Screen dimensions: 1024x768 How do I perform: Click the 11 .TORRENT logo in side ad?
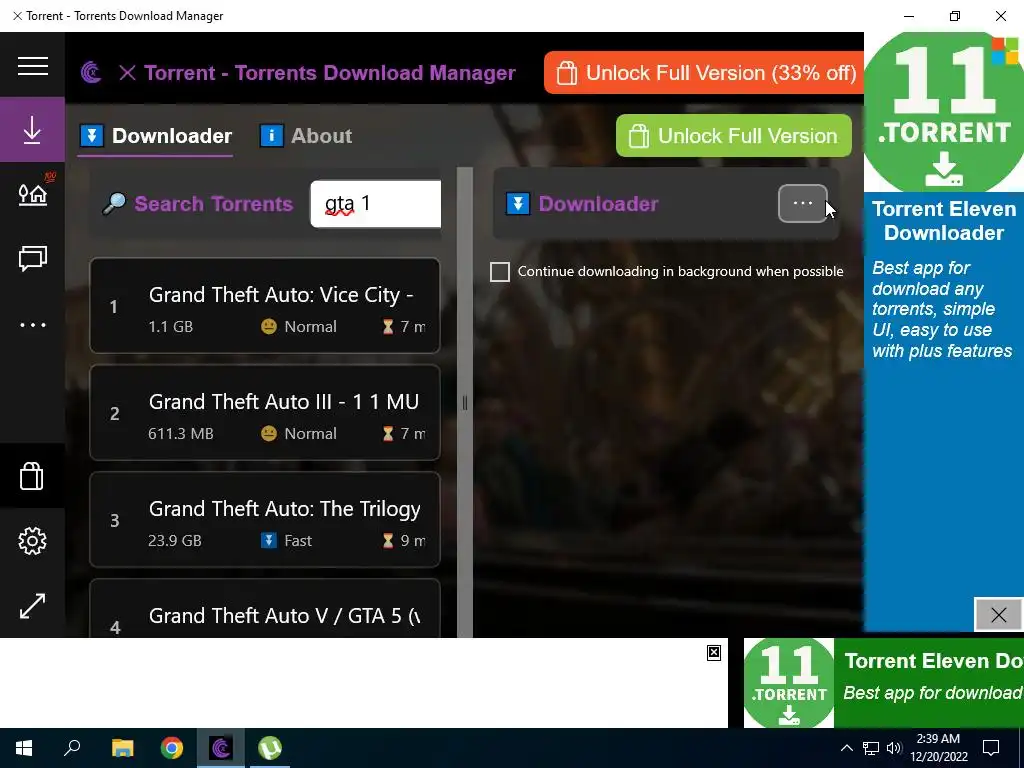tap(944, 111)
